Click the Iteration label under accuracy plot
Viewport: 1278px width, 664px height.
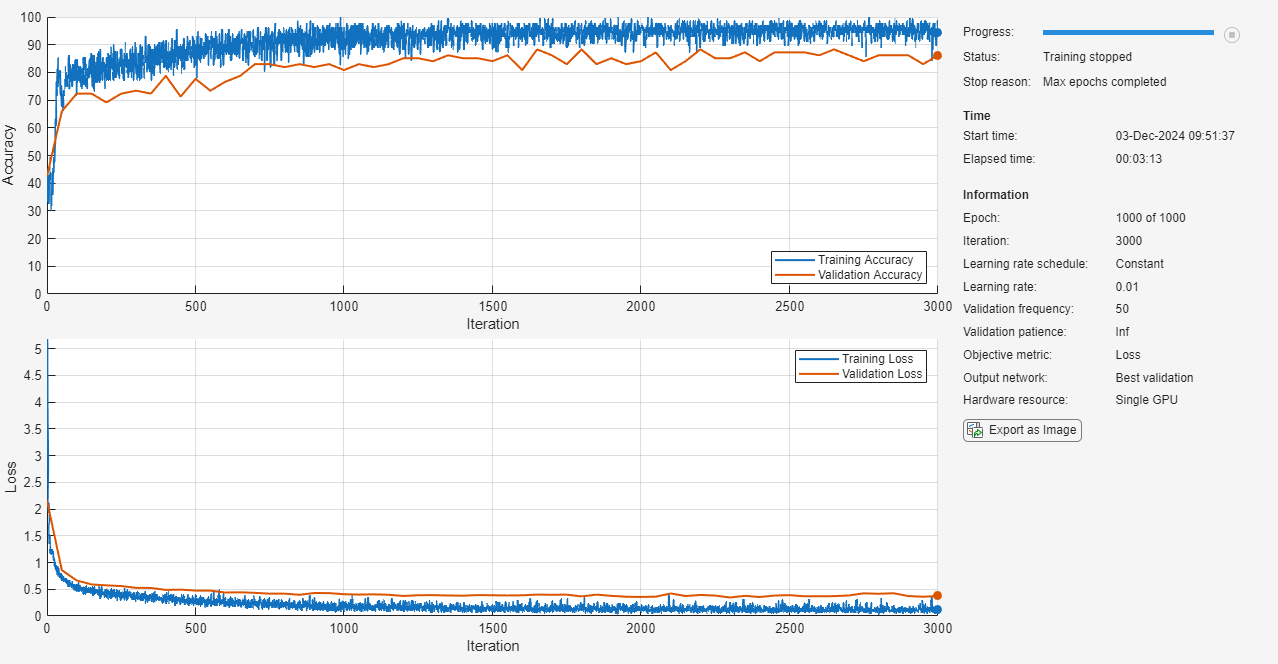[493, 324]
